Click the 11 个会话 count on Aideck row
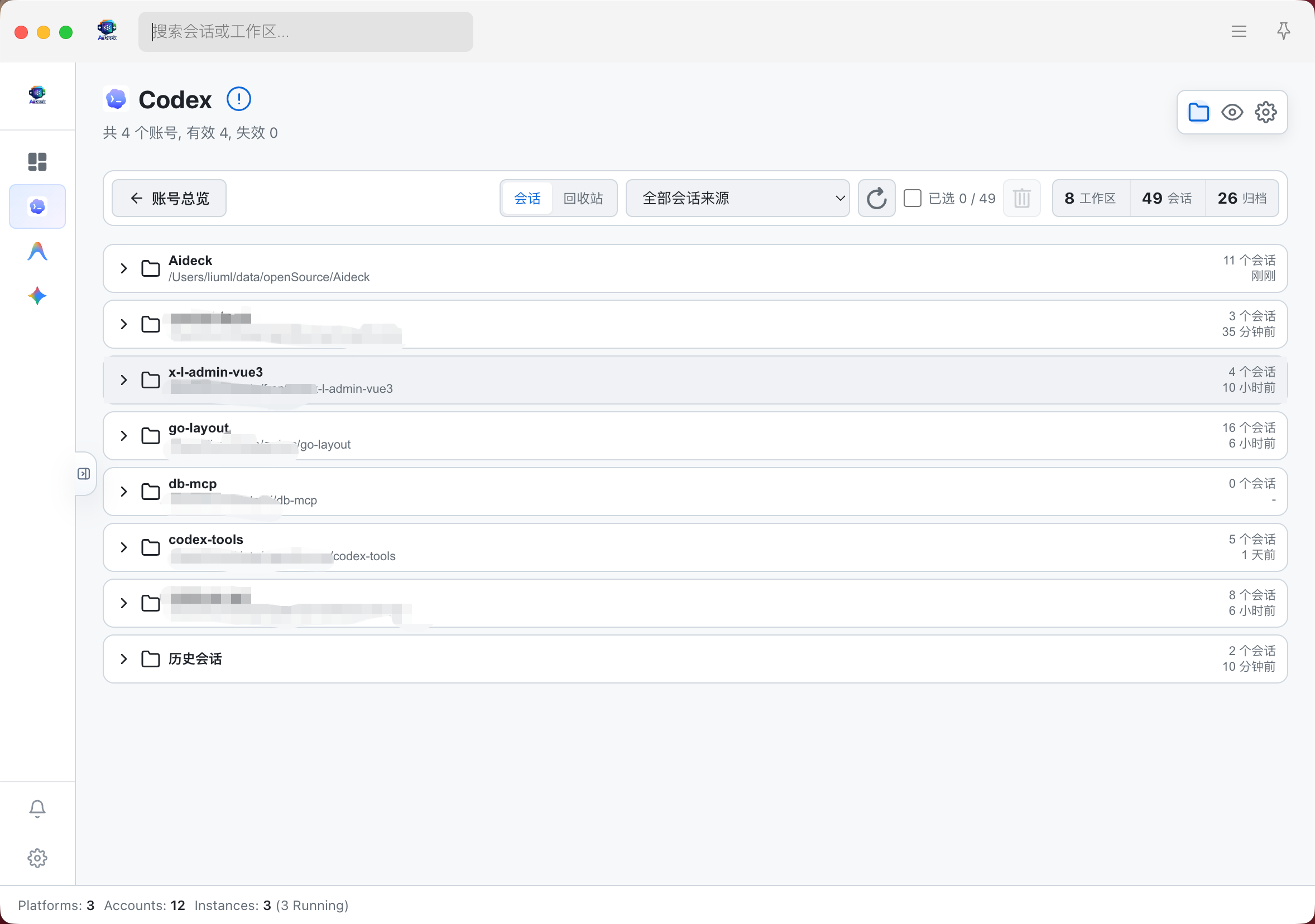 [1249, 261]
